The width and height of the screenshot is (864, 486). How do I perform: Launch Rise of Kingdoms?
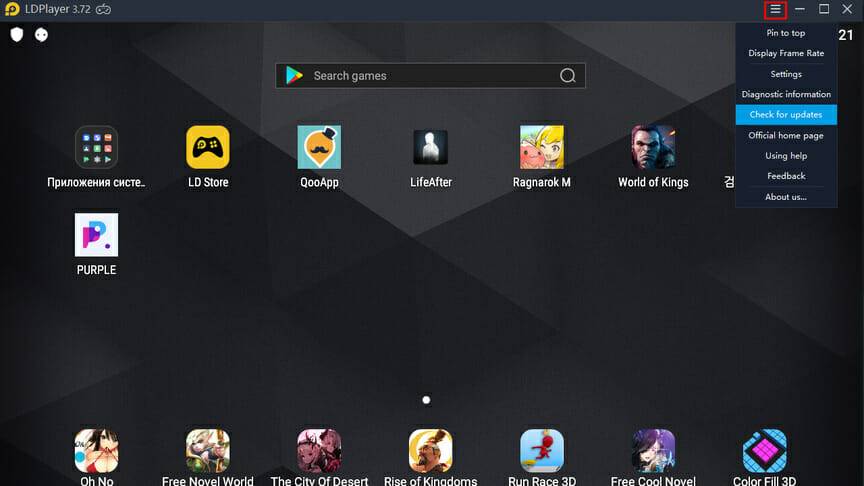click(x=430, y=451)
